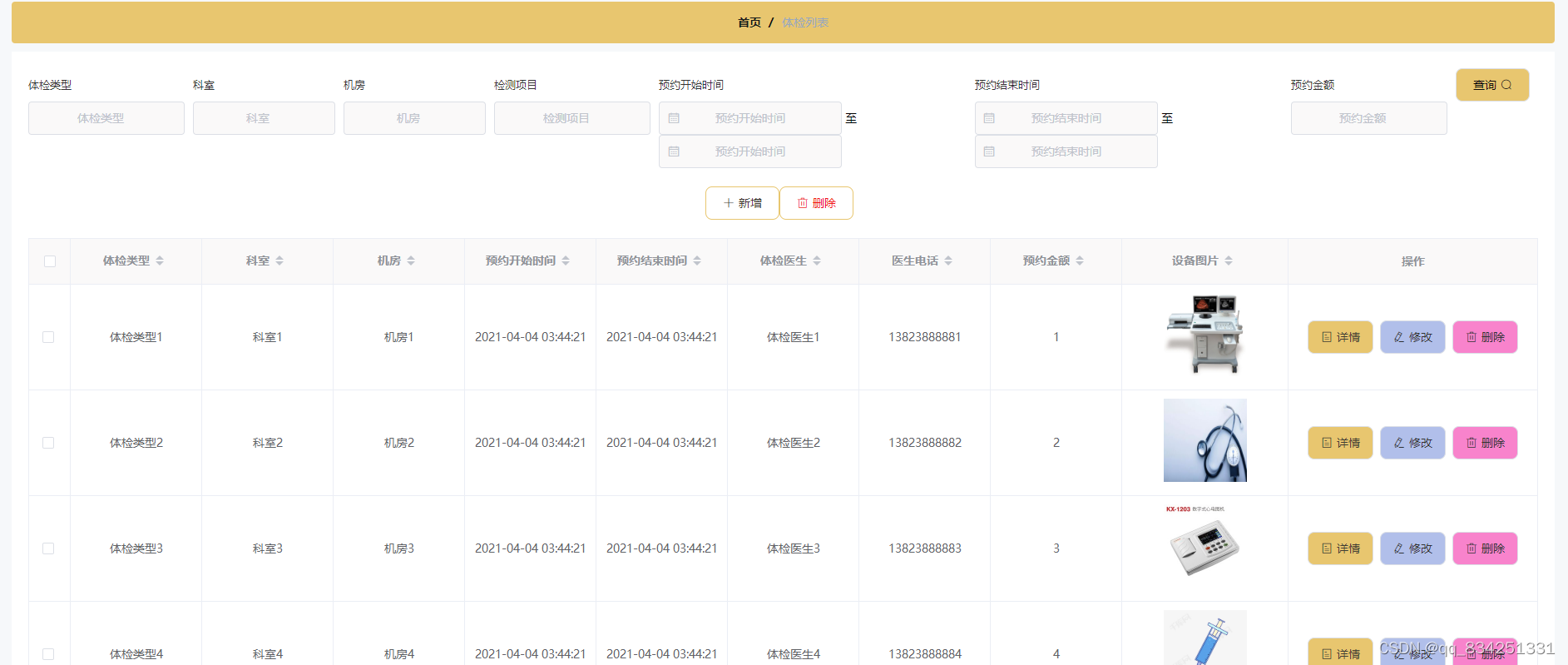
Task: Click phone number 13823888882
Action: click(924, 443)
